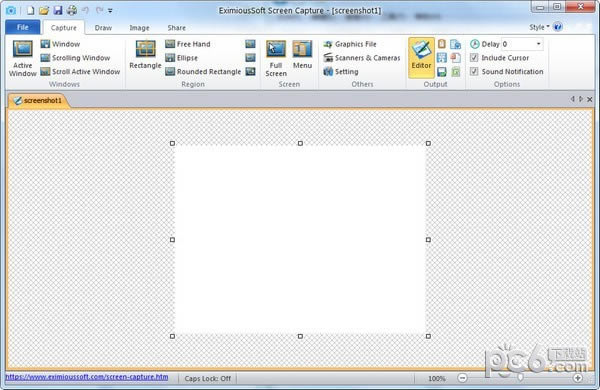The image size is (600, 390).
Task: Import from a Graphics File
Action: [x=350, y=44]
